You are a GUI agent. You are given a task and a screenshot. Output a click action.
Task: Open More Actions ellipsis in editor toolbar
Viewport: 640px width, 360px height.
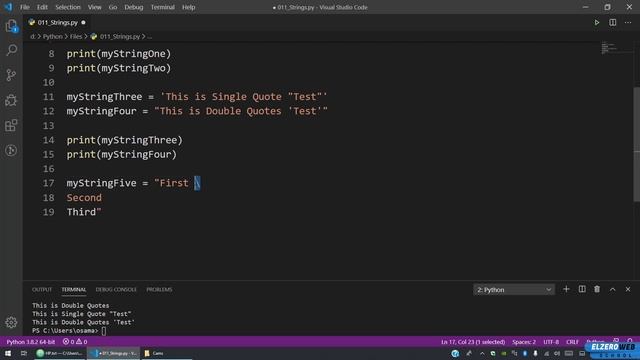tap(628, 22)
